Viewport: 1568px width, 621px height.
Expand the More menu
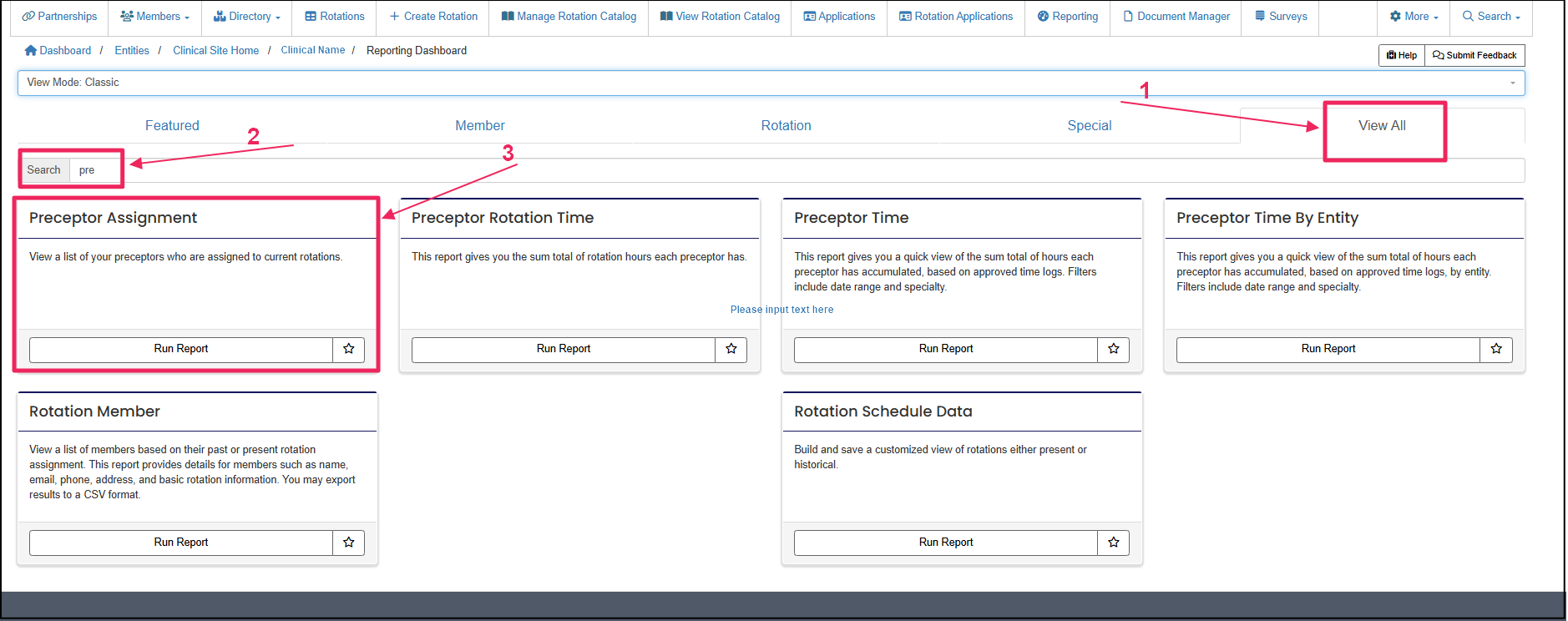point(1414,17)
